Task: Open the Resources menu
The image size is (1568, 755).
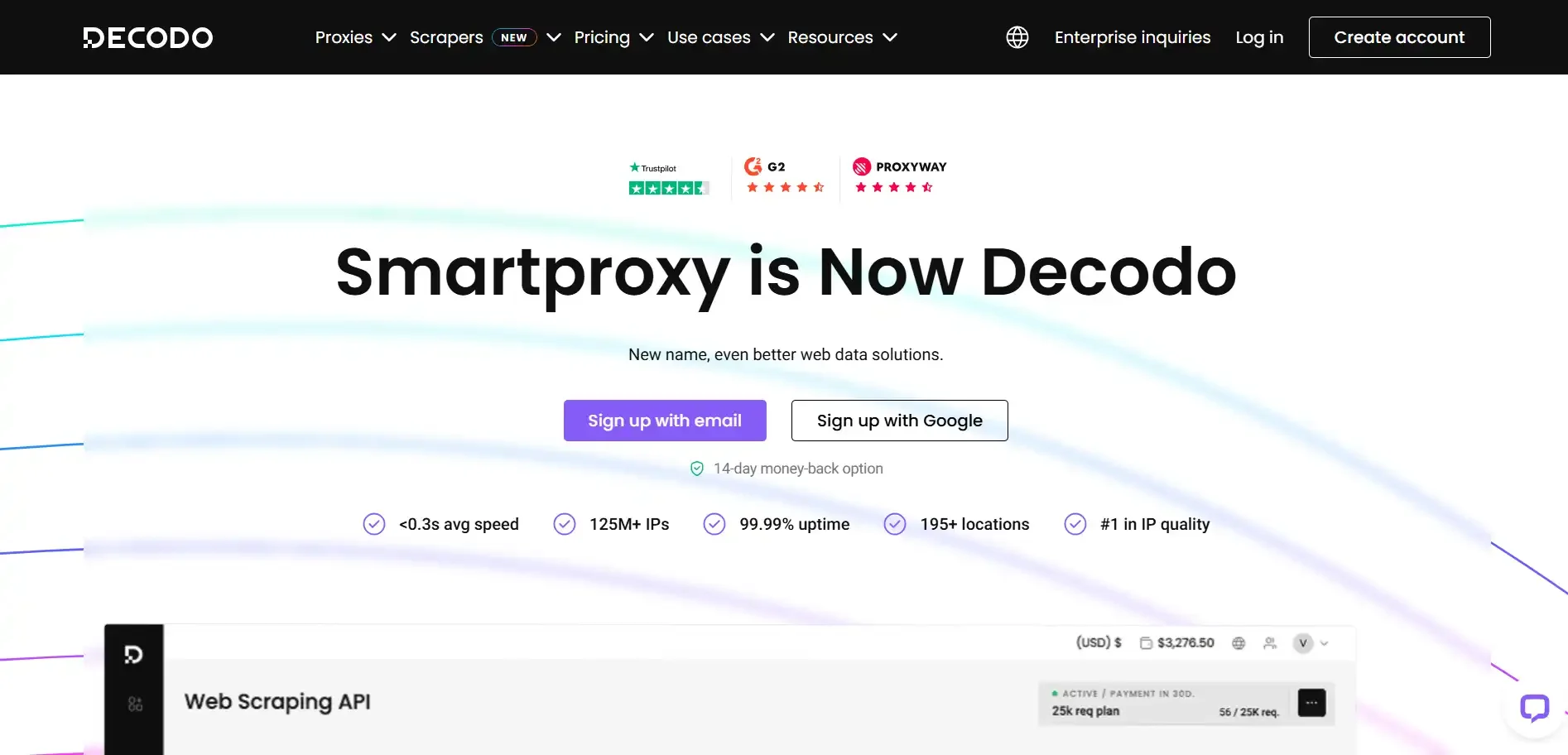Action: coord(830,37)
